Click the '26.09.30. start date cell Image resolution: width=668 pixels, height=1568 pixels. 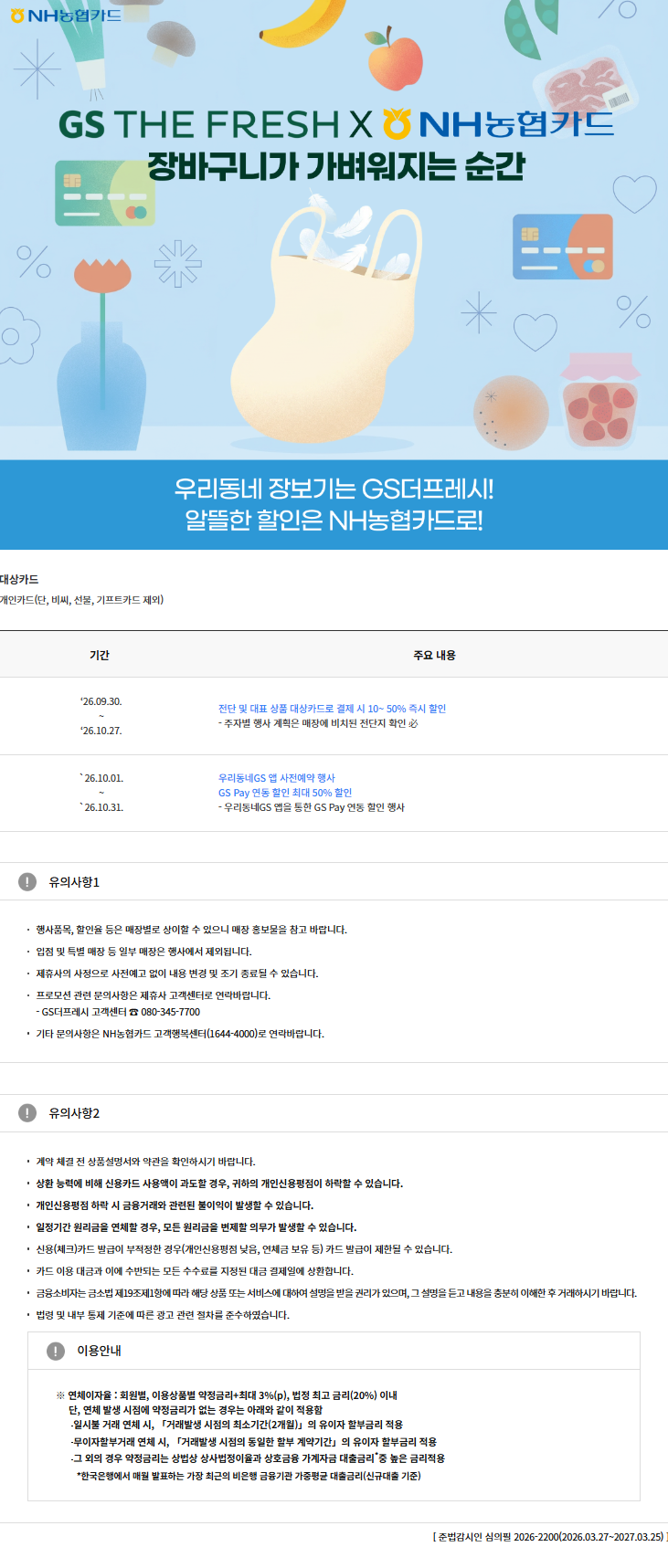(101, 701)
